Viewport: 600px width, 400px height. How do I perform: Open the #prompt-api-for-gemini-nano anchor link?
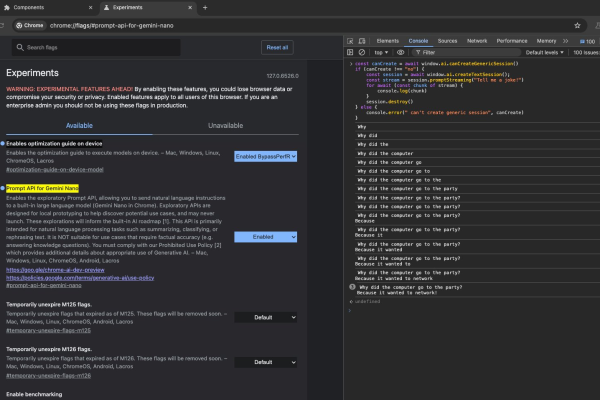[44, 286]
